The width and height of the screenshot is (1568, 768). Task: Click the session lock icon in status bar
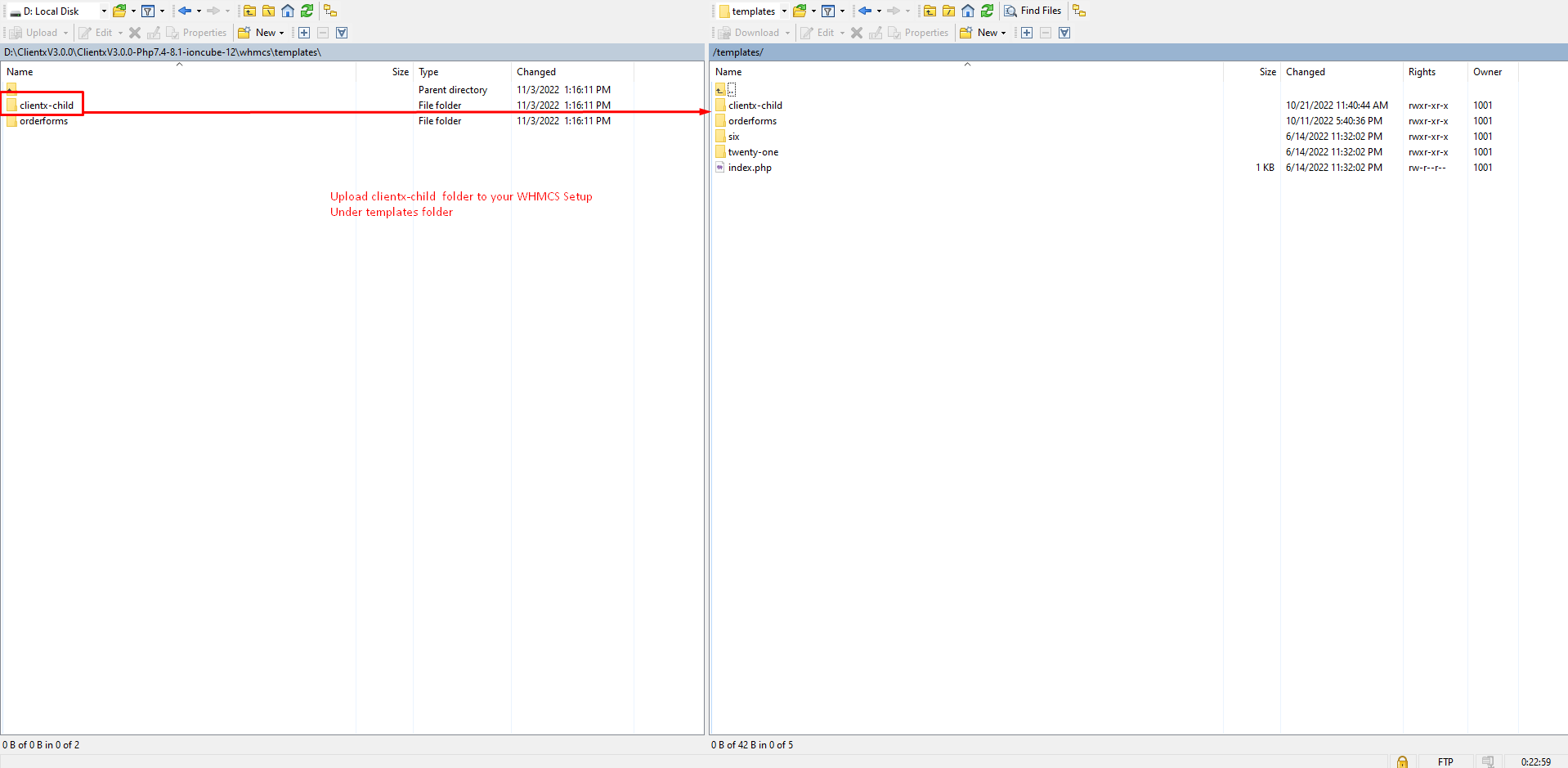click(1402, 761)
